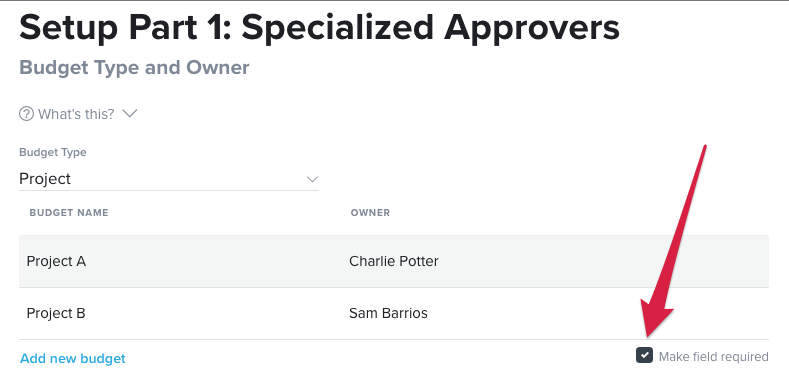789x382 pixels.
Task: Select the Project A budget name
Action: point(56,261)
